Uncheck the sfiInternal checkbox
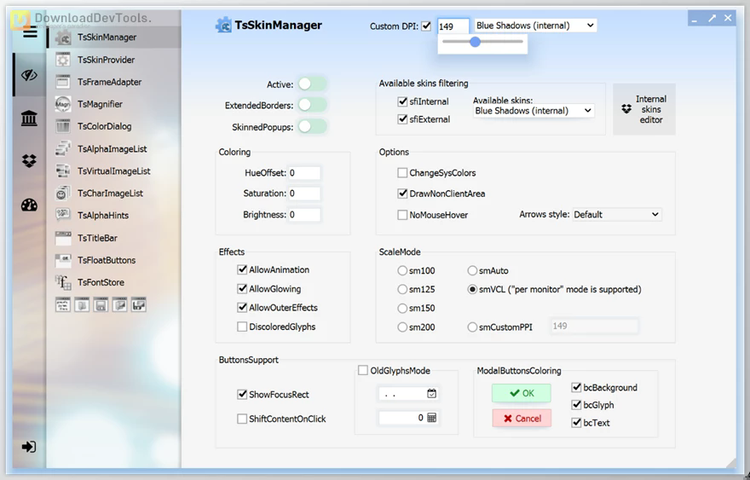750x480 pixels. point(402,101)
